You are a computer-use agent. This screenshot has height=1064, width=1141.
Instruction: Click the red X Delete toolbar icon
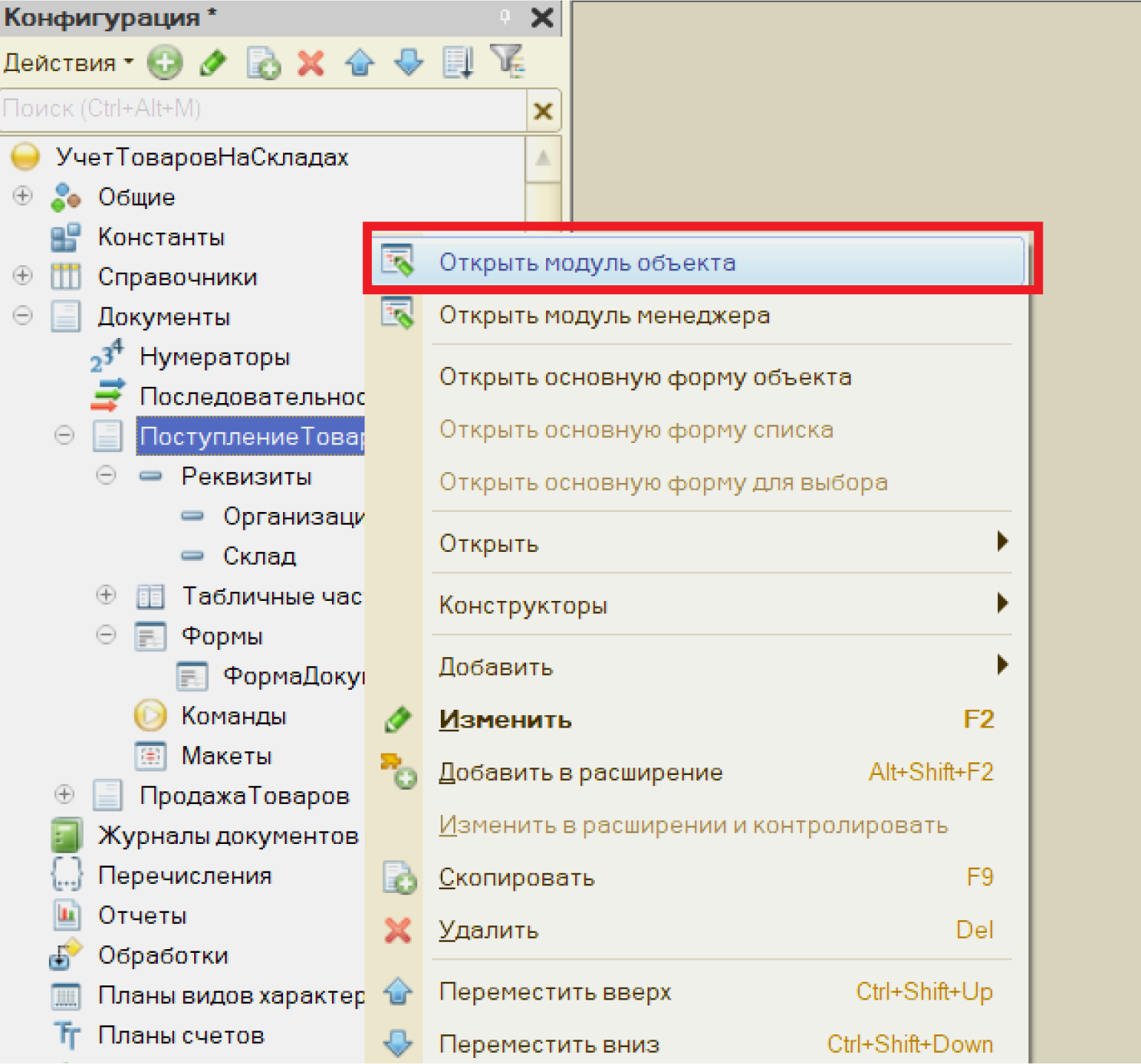tap(311, 63)
